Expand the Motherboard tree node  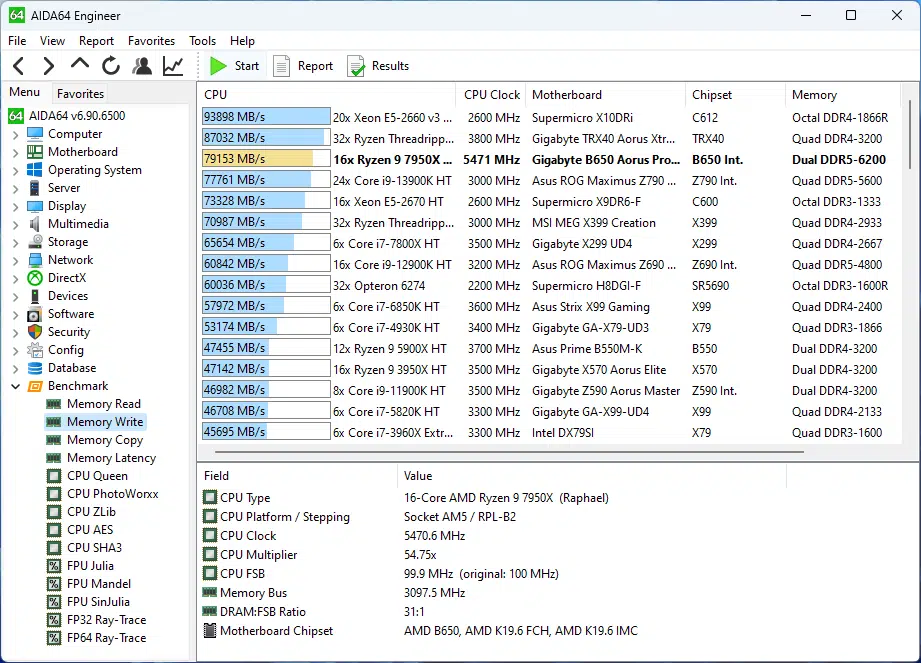click(15, 152)
